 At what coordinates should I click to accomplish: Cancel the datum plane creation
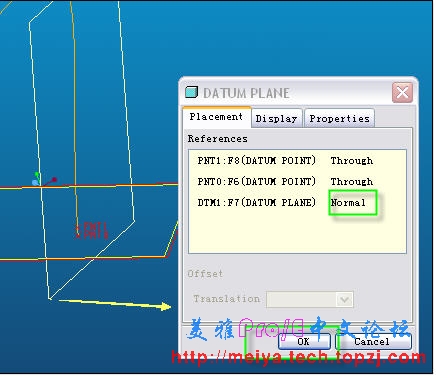[372, 341]
